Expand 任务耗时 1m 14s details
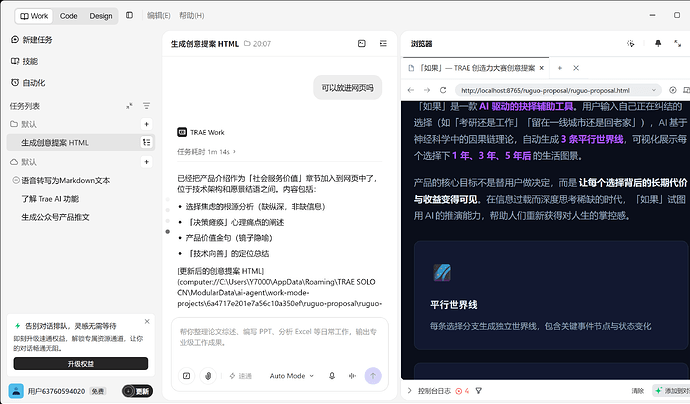Viewport: 690px width, 404px height. [206, 152]
